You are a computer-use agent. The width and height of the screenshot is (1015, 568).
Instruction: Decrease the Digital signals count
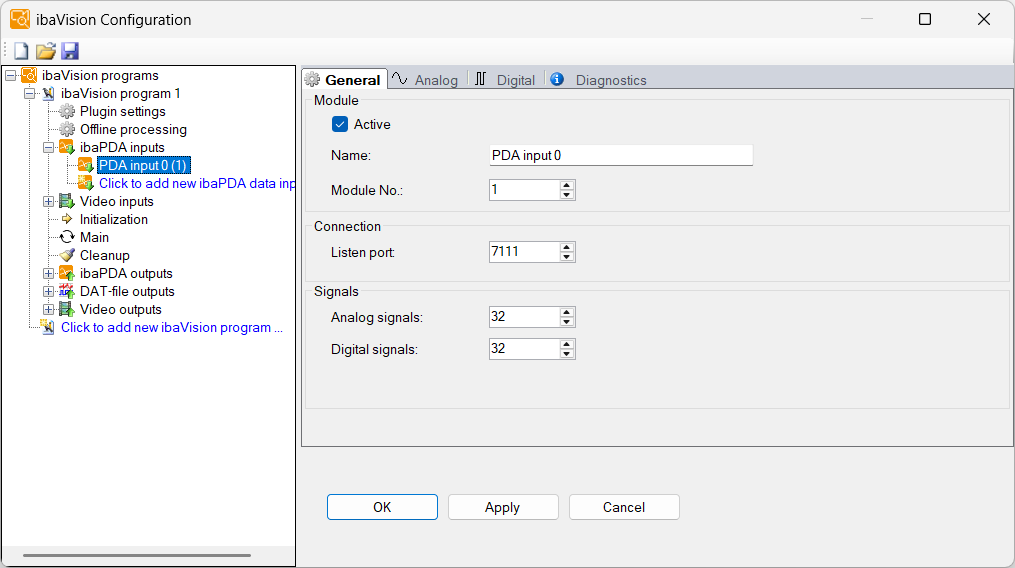click(x=566, y=354)
